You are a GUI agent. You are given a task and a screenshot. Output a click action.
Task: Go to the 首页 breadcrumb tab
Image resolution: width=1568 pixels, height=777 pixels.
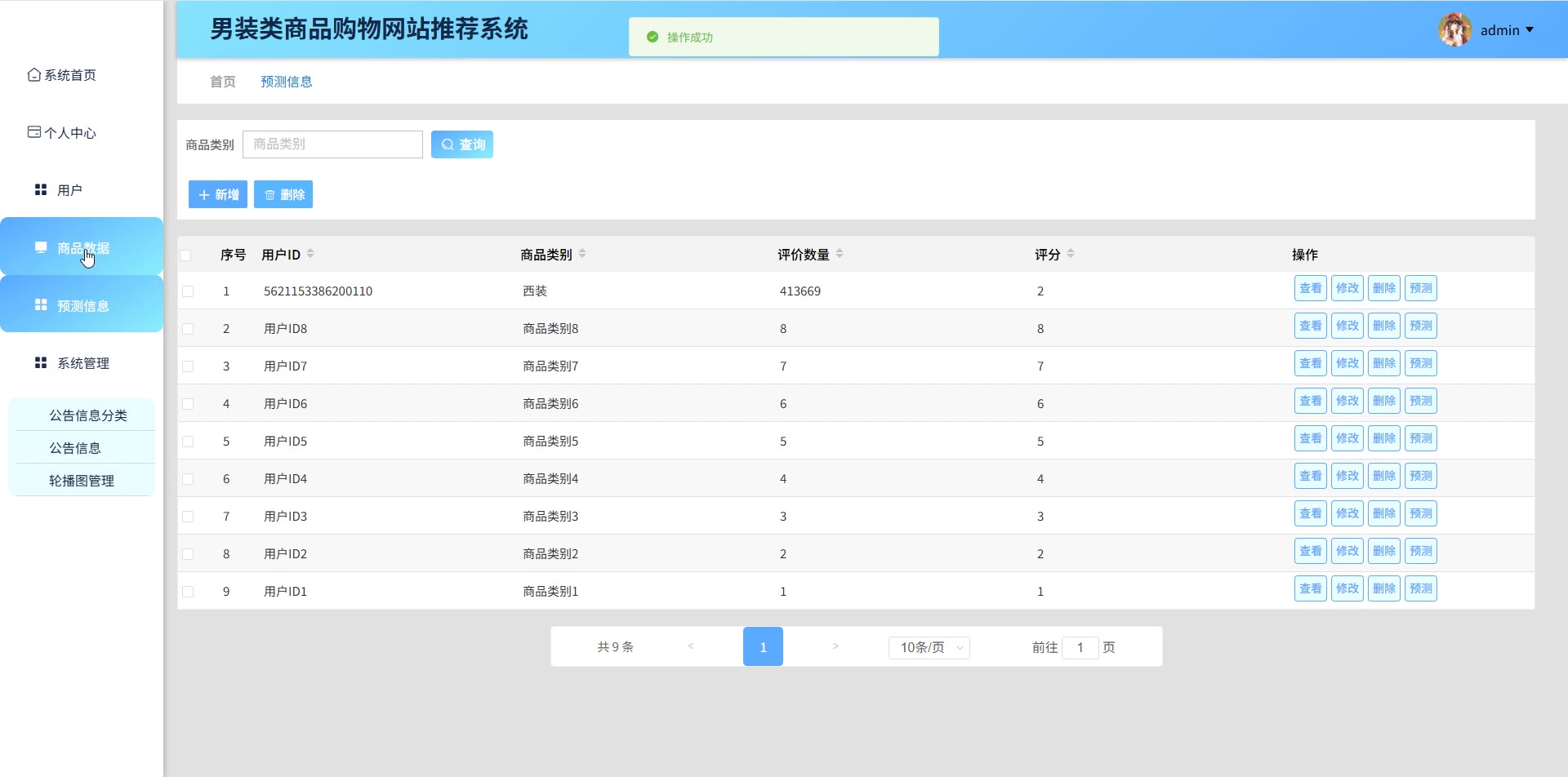[222, 82]
